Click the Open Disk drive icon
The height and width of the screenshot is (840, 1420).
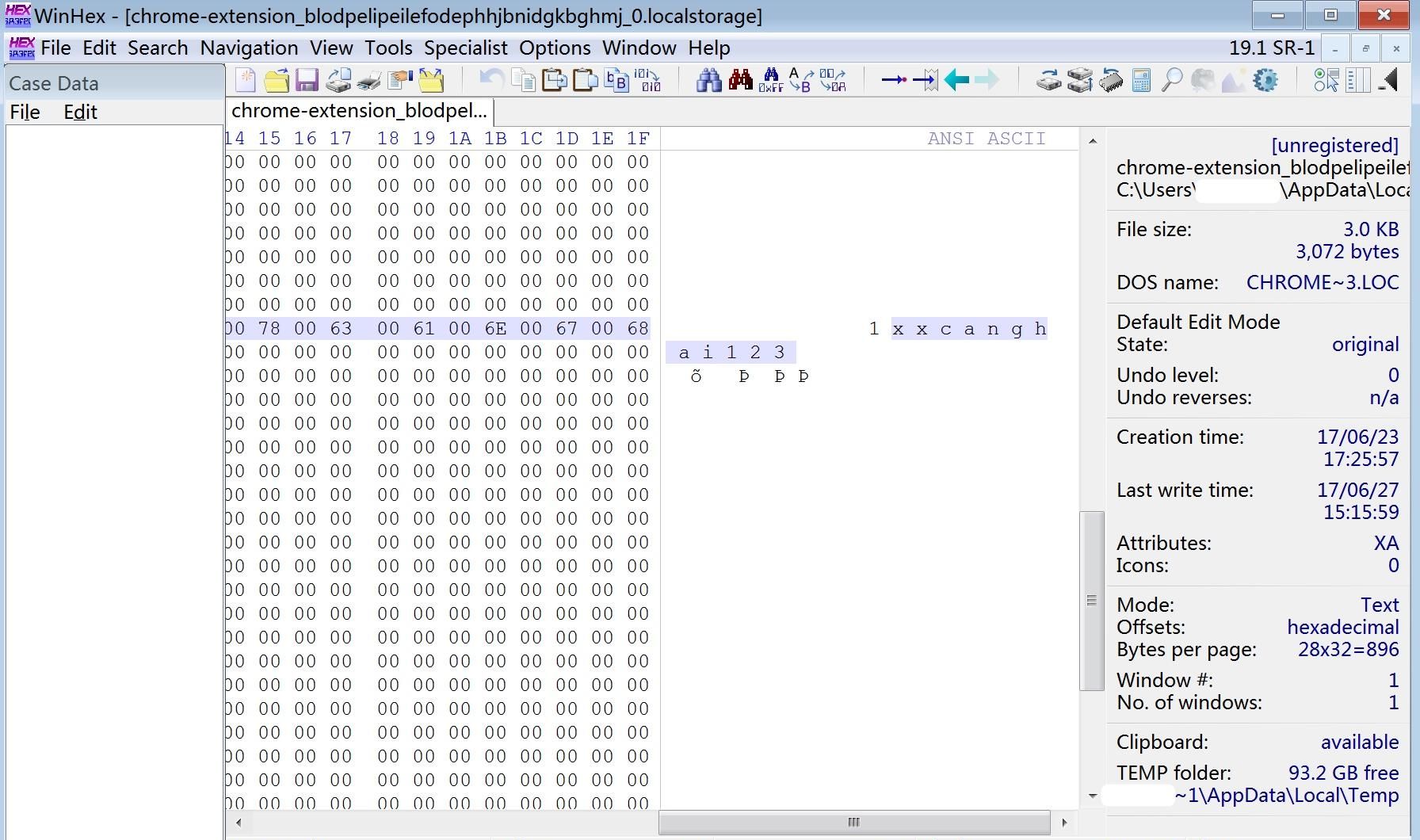(x=1048, y=80)
